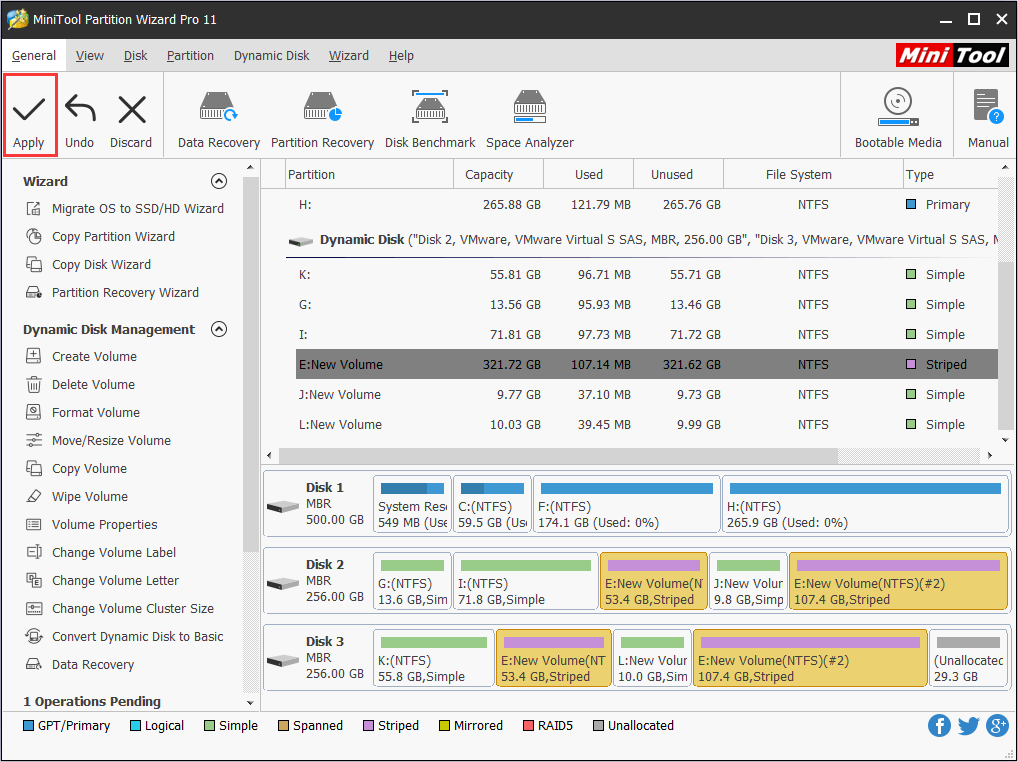The width and height of the screenshot is (1018, 762).
Task: Click the partition list horizontal scrollbar
Action: pyautogui.click(x=558, y=455)
